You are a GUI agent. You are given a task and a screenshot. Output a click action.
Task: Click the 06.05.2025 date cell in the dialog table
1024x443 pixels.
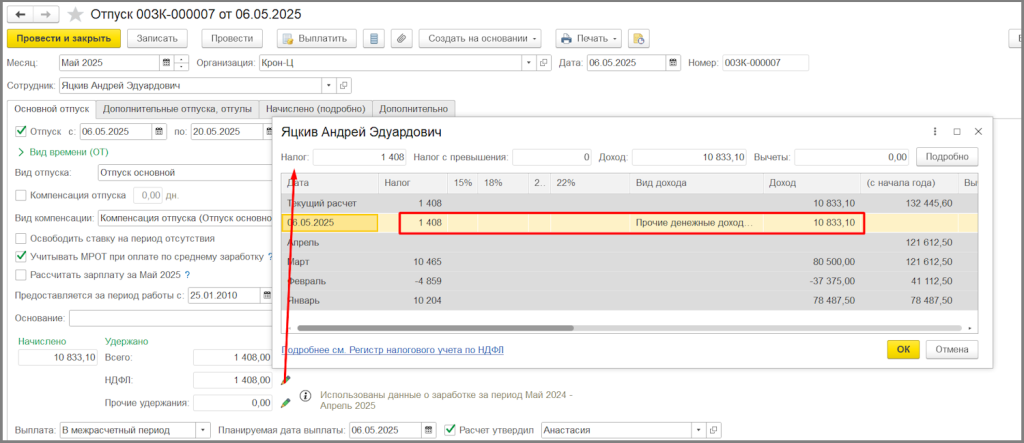click(x=330, y=223)
